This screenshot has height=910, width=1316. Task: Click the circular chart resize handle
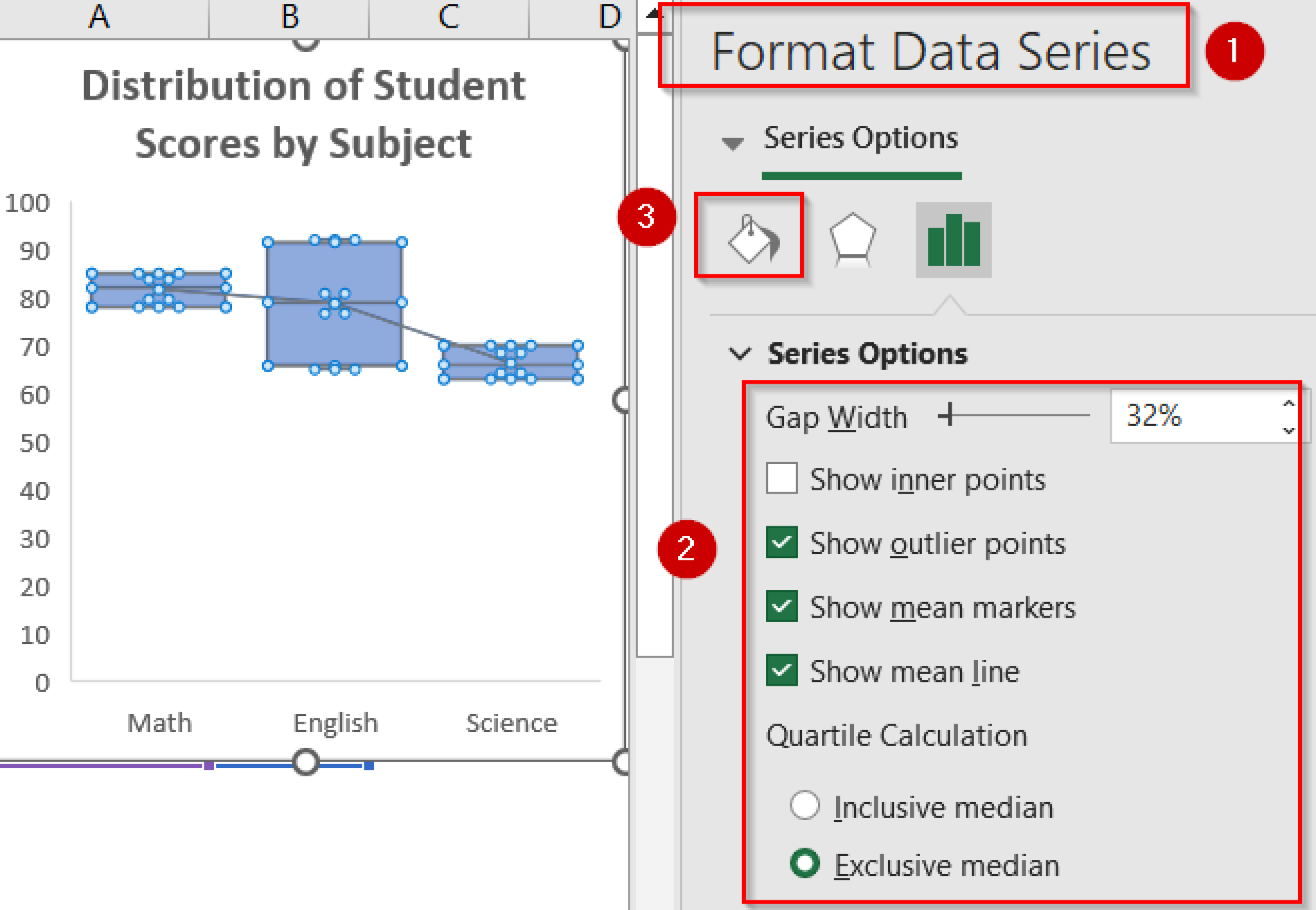[x=620, y=400]
